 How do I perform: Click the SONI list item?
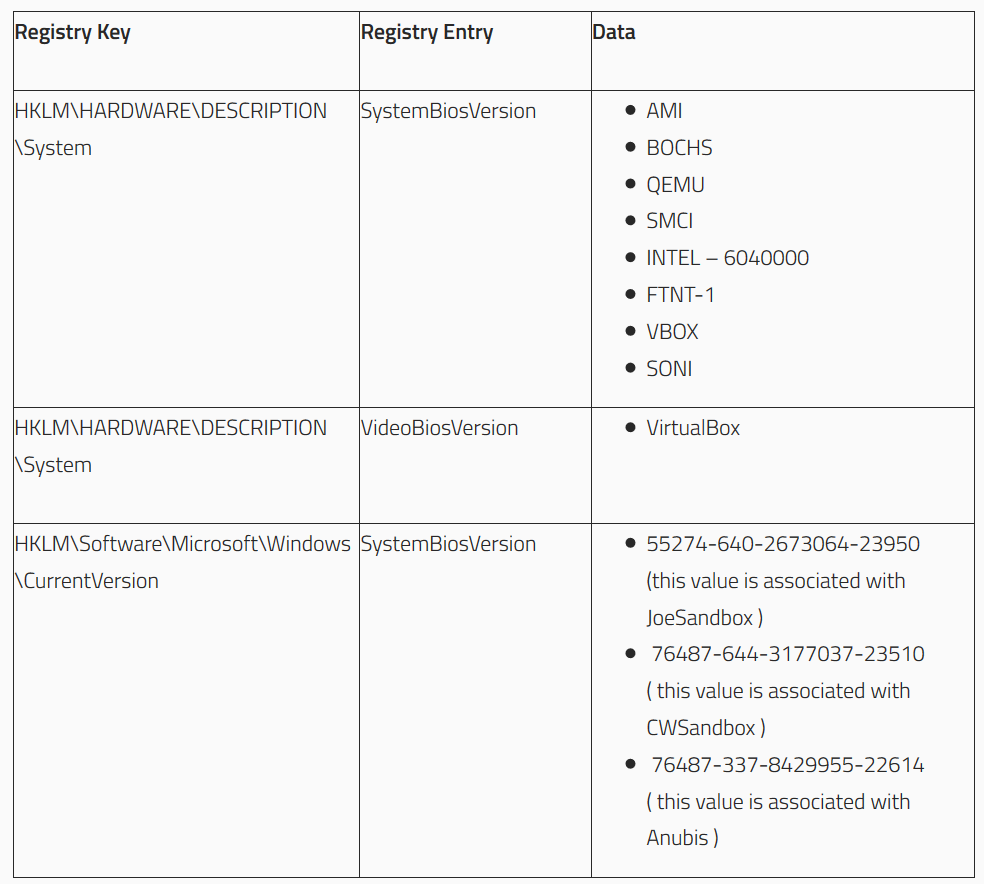[669, 369]
